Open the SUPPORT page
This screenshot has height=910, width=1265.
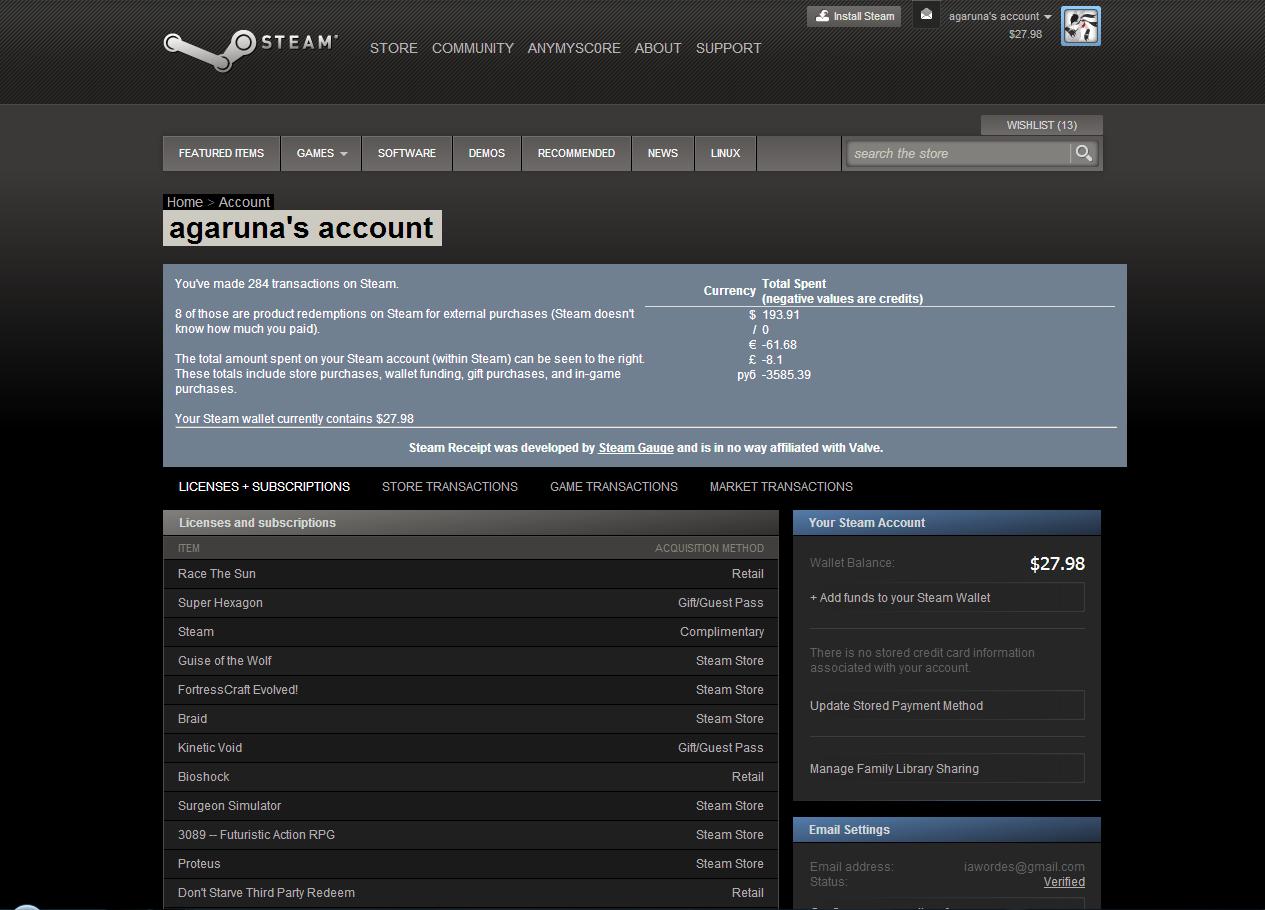(x=728, y=48)
